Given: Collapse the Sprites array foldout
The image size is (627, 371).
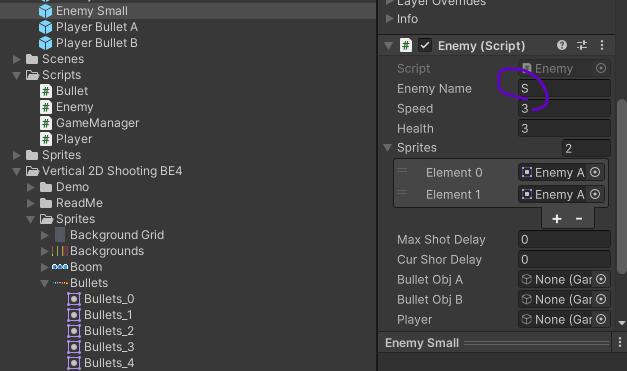Looking at the screenshot, I should coord(387,148).
